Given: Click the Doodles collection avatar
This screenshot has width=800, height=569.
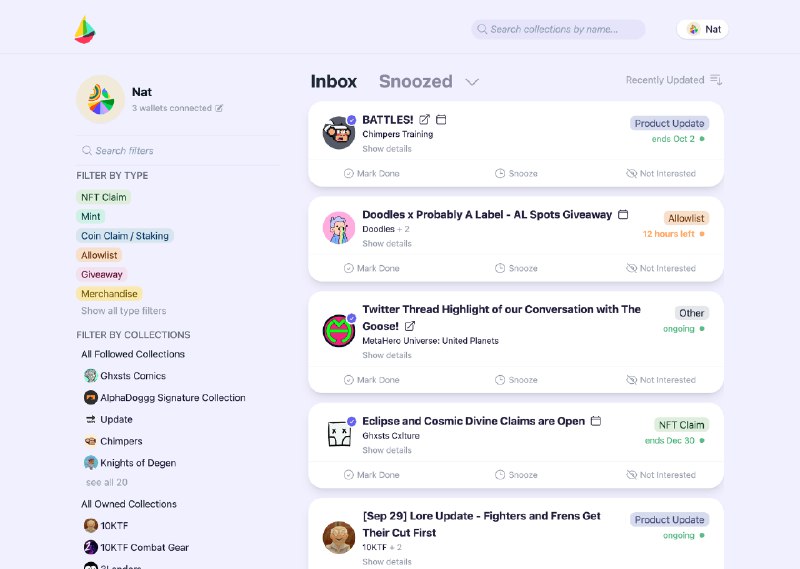Looking at the screenshot, I should click(x=339, y=228).
